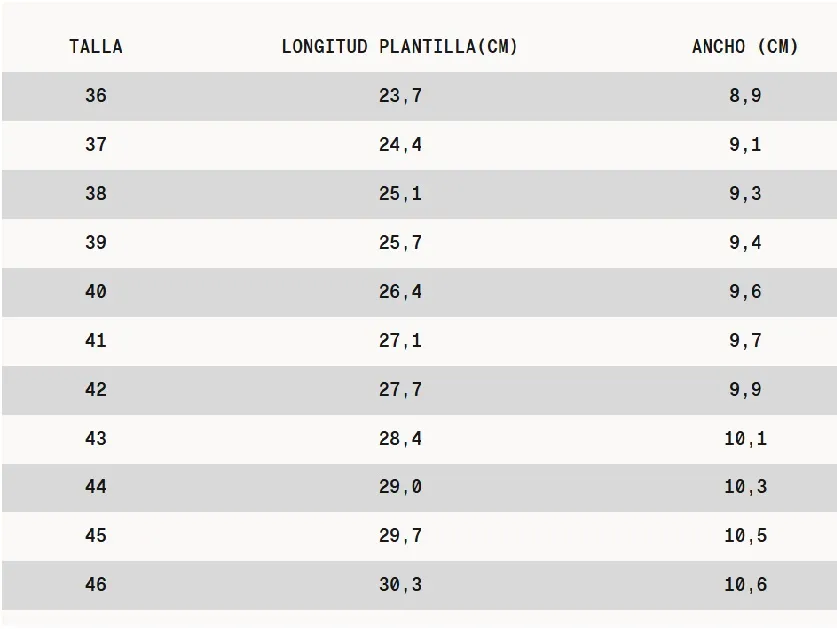The image size is (837, 629).
Task: Click size 40 row label
Action: [96, 292]
